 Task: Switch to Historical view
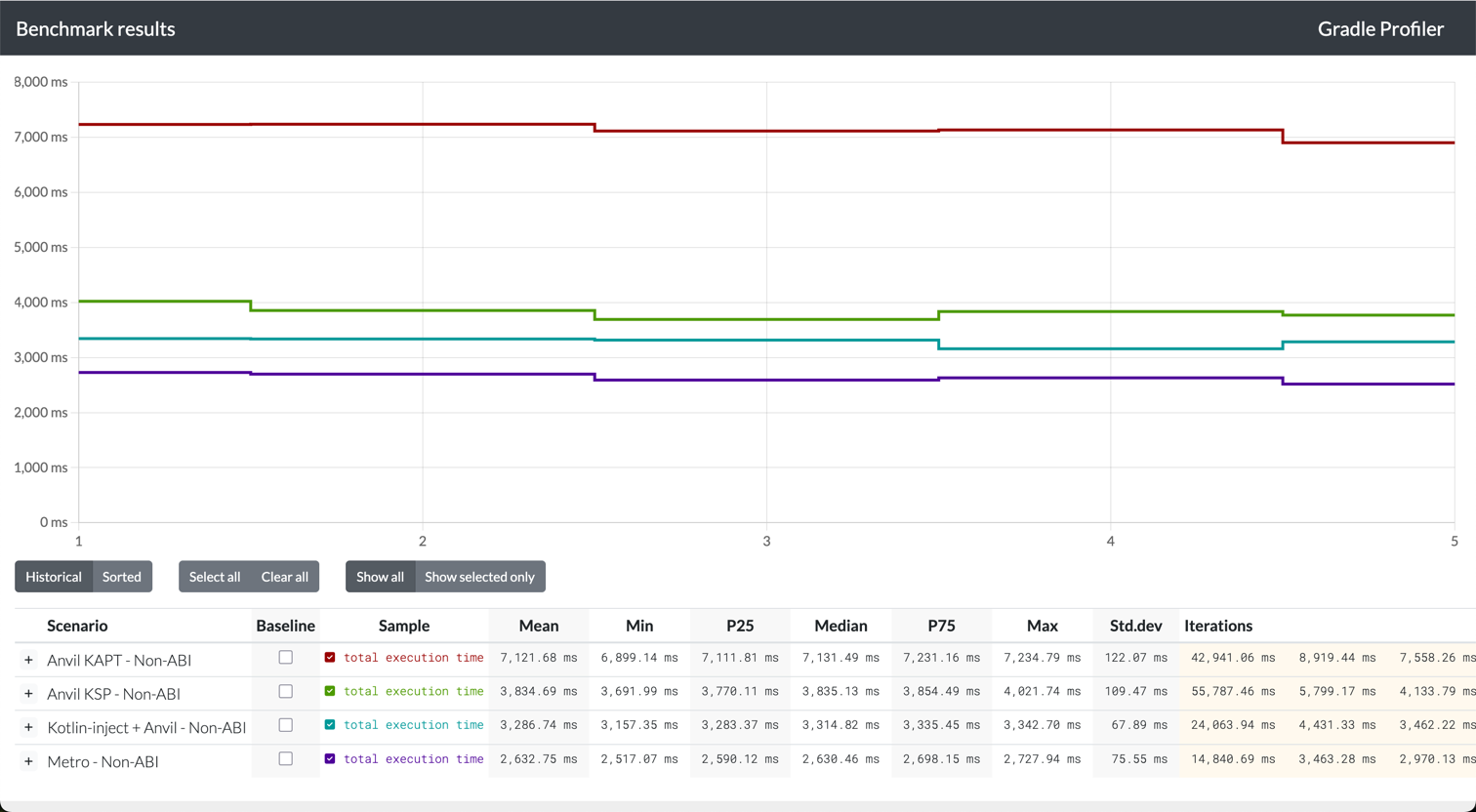pyautogui.click(x=54, y=577)
